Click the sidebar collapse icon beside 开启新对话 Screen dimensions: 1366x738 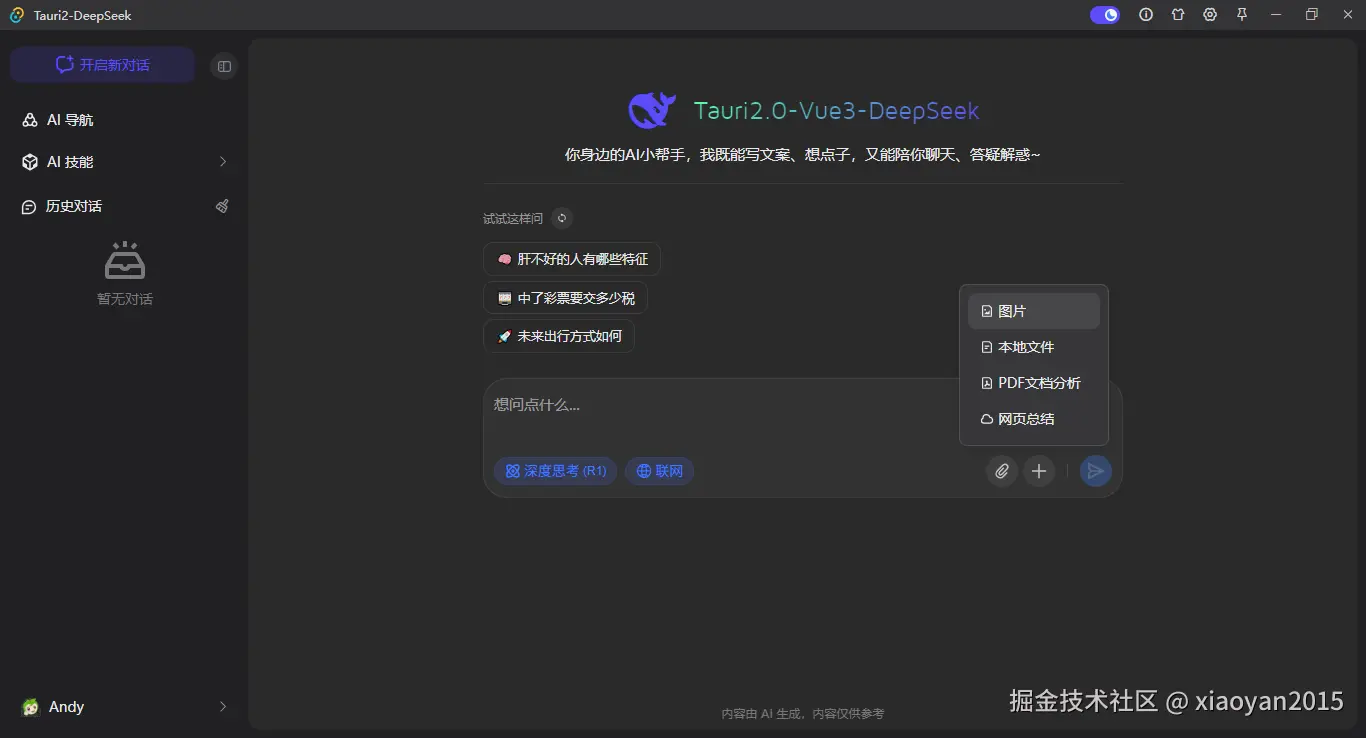point(223,65)
